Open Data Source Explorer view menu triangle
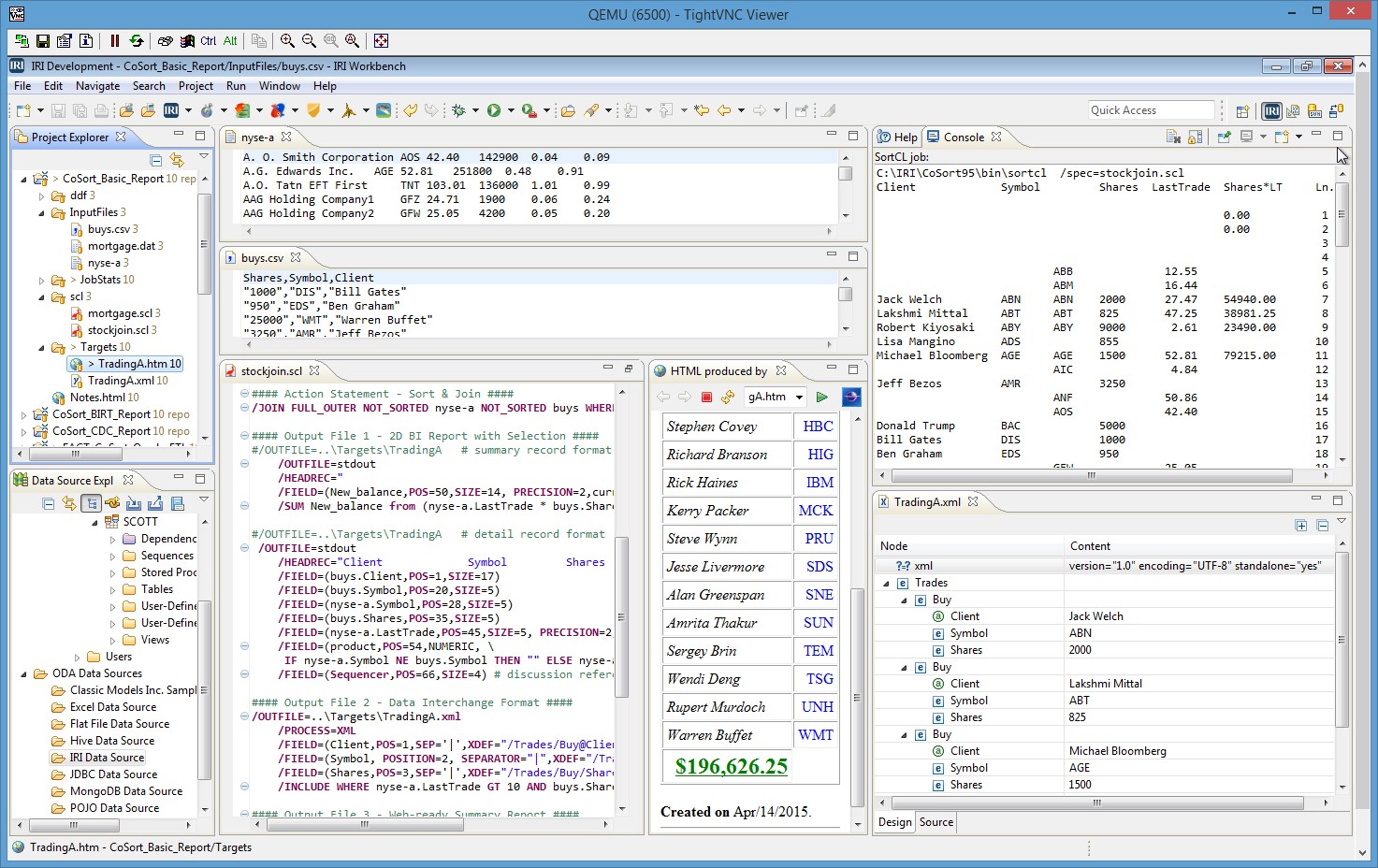Image resolution: width=1378 pixels, height=868 pixels. click(204, 499)
